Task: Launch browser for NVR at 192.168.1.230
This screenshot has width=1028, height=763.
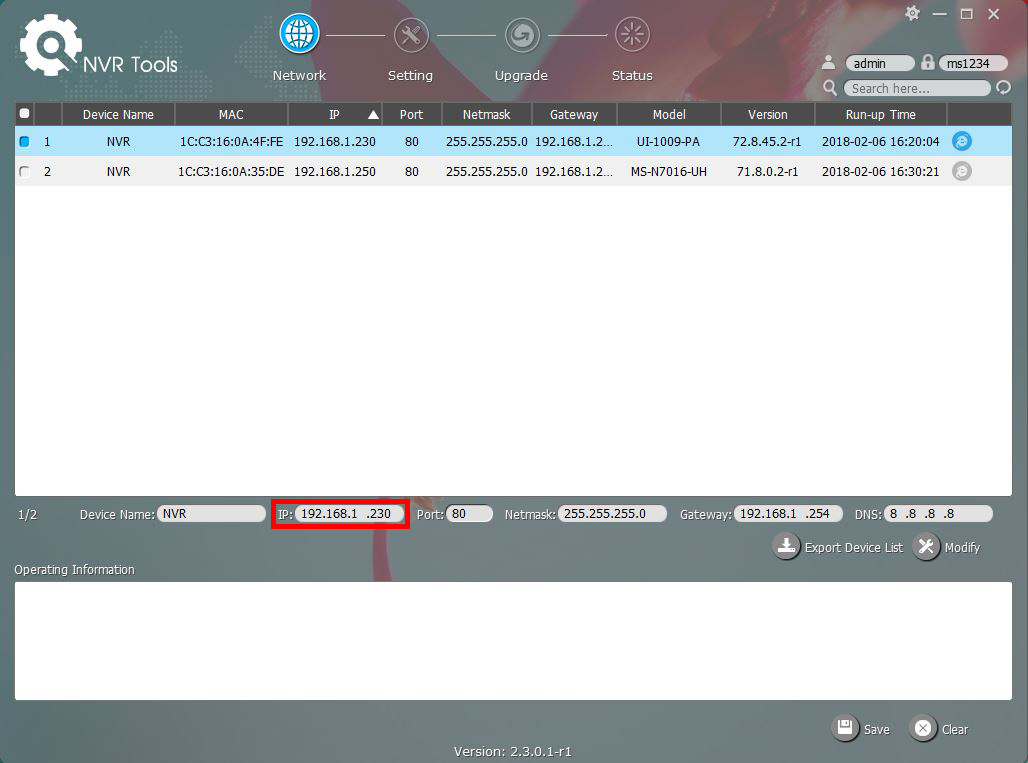Action: tap(961, 141)
